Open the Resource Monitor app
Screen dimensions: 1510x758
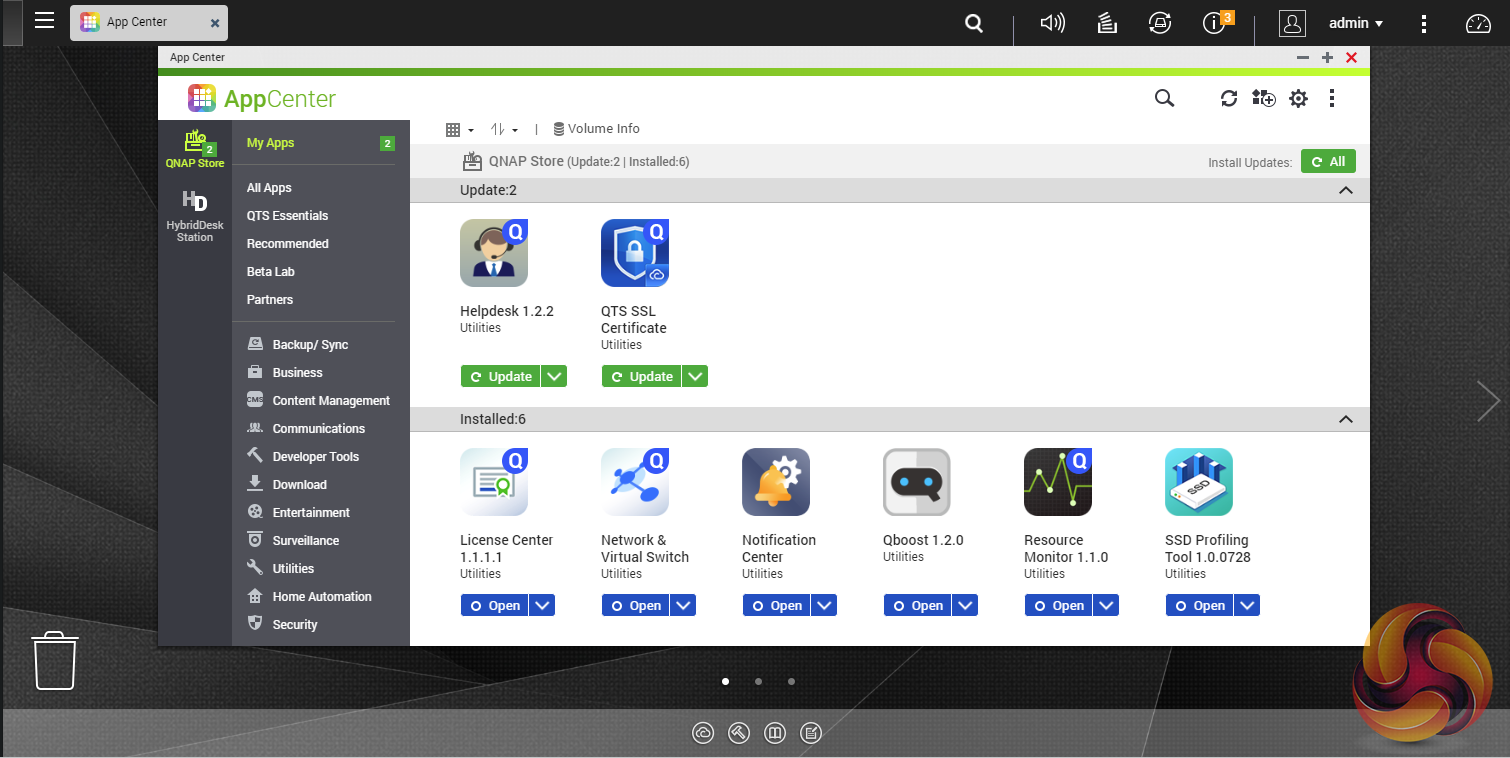click(1059, 605)
